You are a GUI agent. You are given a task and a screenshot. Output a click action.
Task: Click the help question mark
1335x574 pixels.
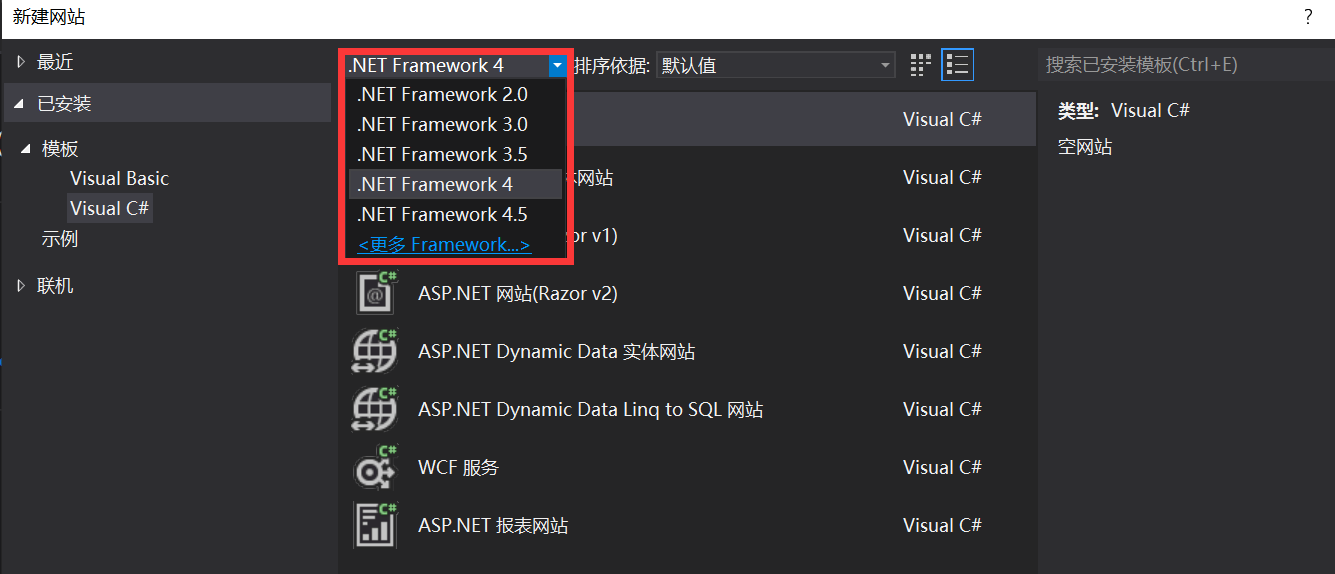coord(1308,17)
